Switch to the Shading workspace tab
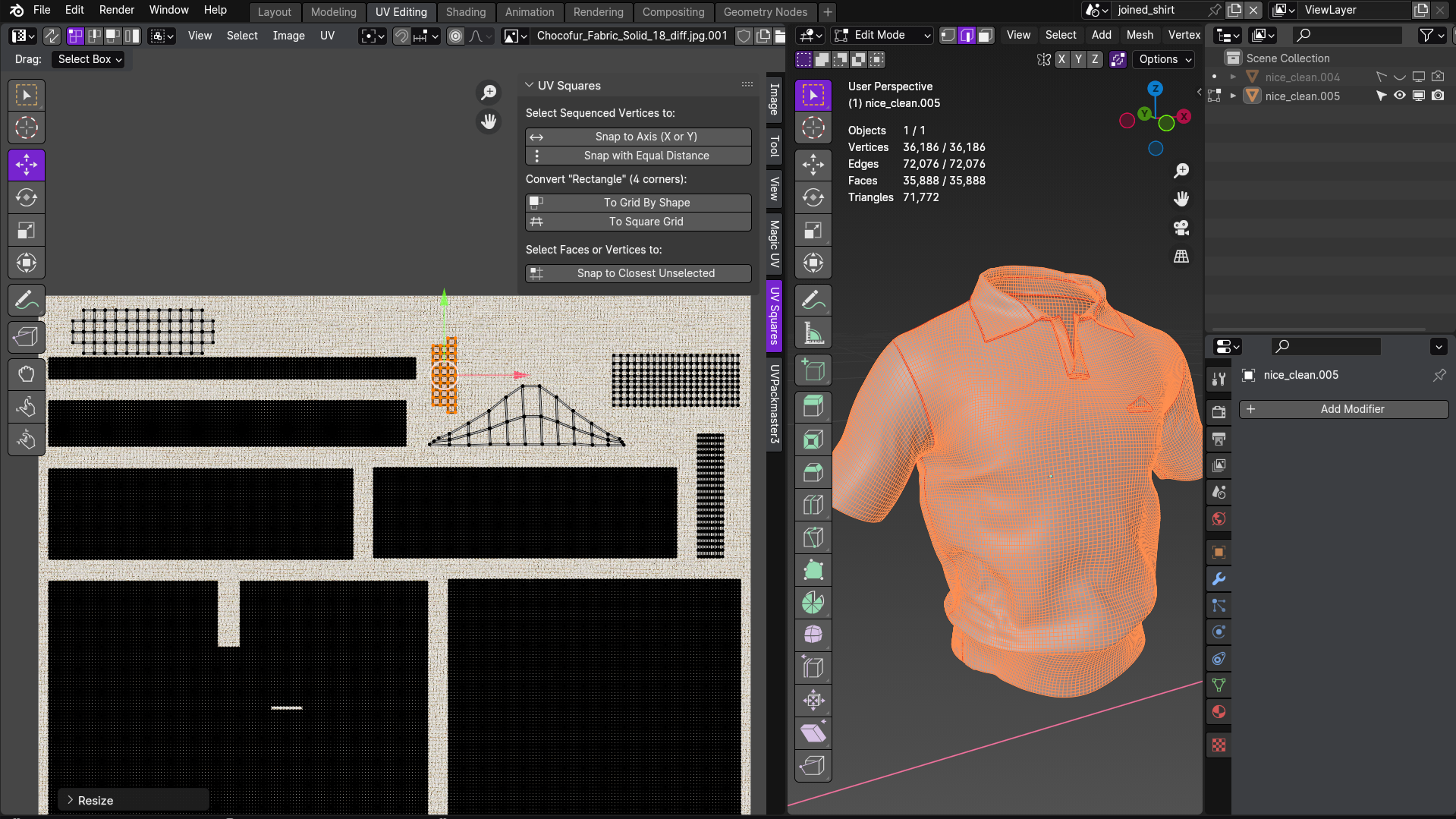 coord(465,12)
